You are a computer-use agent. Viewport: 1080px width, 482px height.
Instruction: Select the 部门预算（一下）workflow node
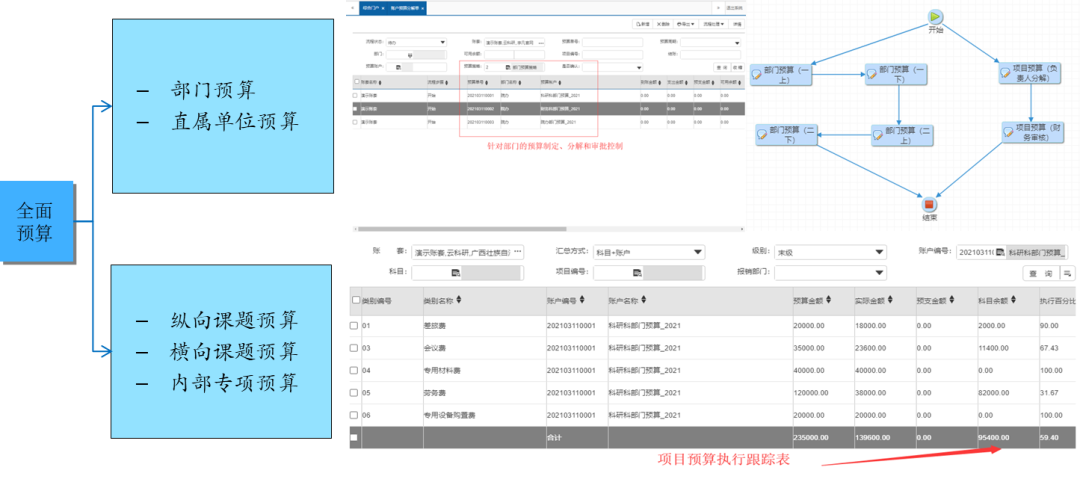pos(897,74)
